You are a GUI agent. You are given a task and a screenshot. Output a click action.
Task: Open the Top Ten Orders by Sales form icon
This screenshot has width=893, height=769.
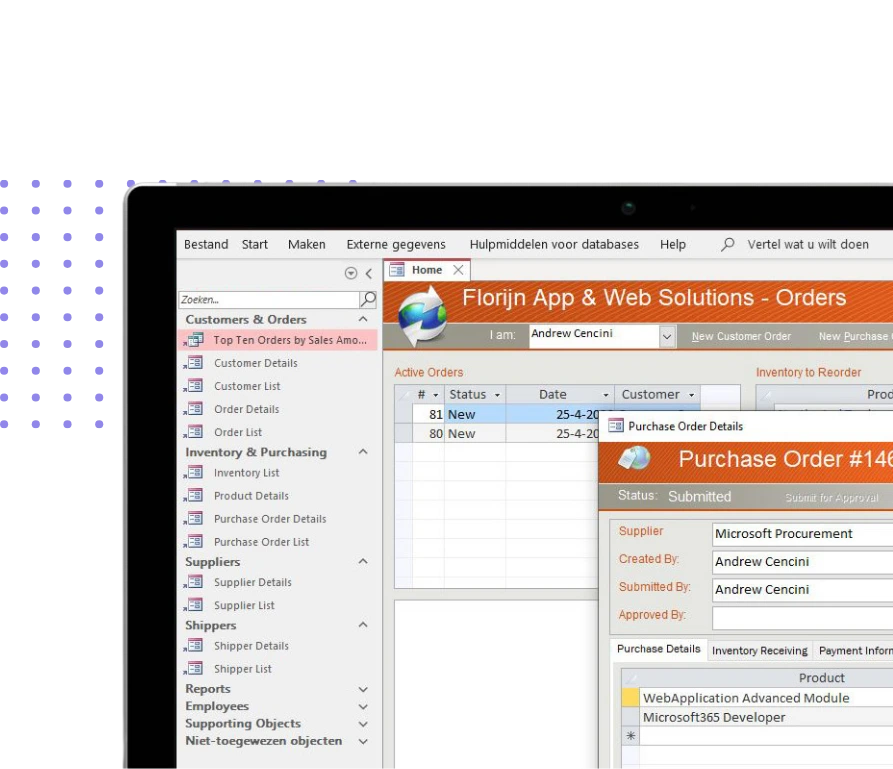tap(194, 340)
